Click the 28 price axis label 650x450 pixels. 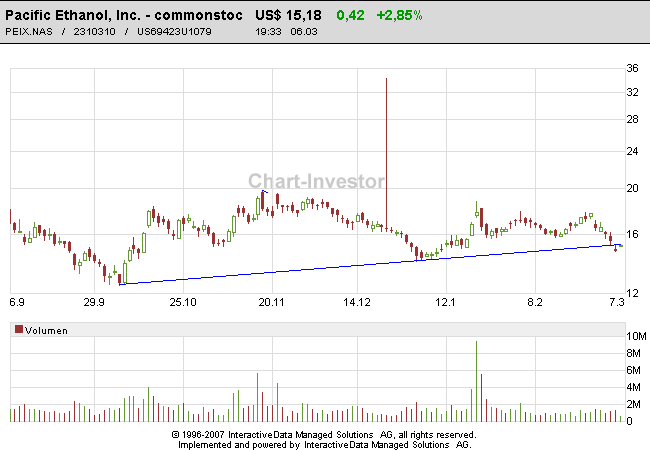tap(633, 119)
